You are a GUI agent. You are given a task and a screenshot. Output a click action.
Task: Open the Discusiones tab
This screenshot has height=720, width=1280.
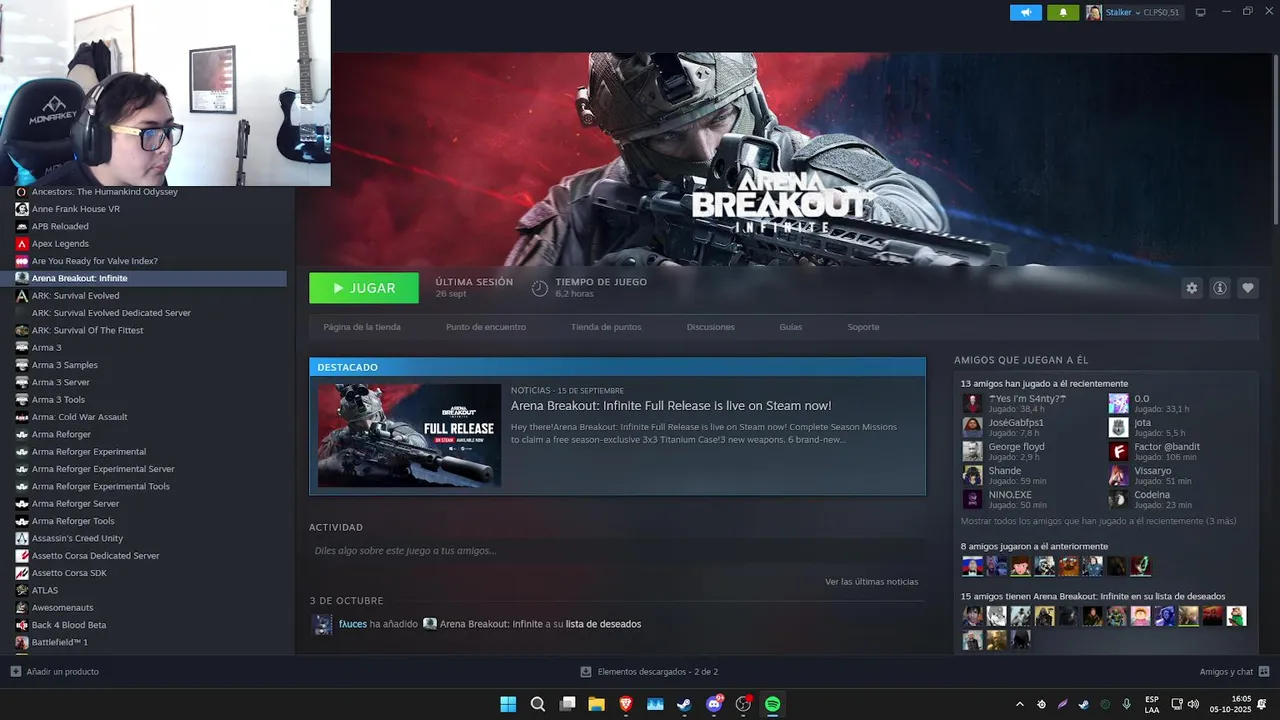coord(711,327)
